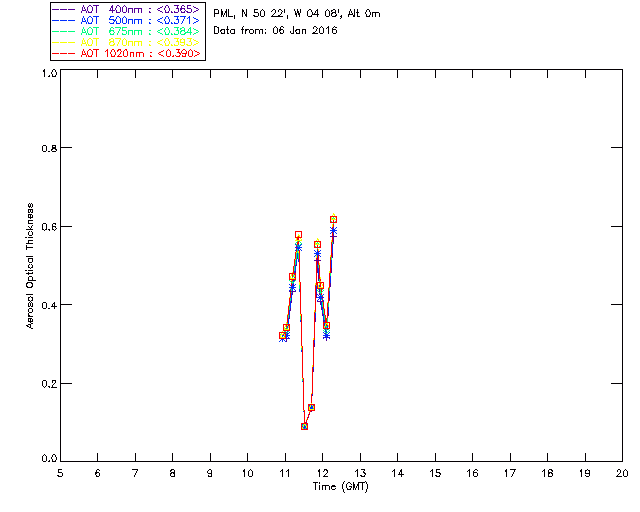Click the 'Time (GMT)' x-axis label
Screen dimensions: 640x512
coord(340,486)
